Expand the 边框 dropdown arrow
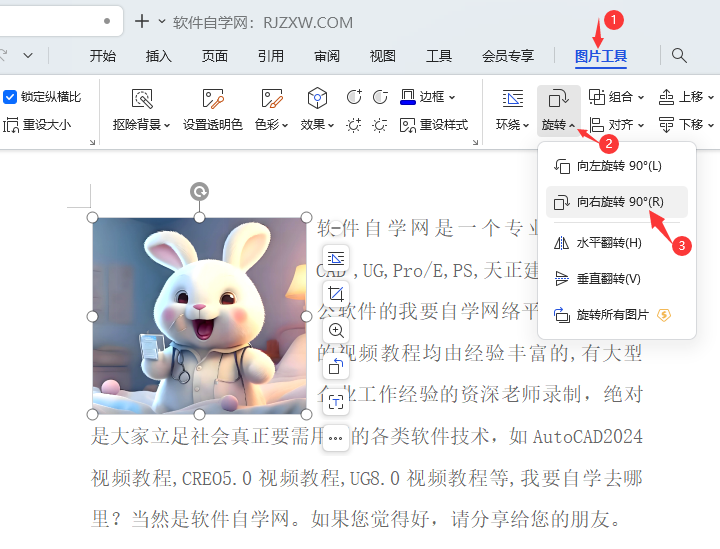Image resolution: width=720 pixels, height=549 pixels. [452, 97]
